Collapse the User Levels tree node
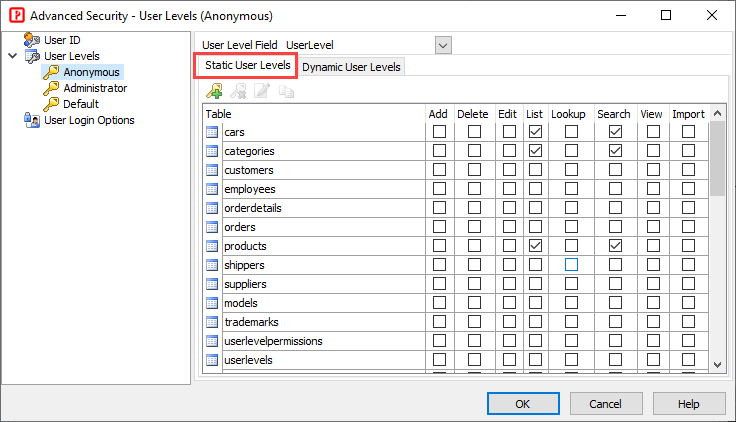The height and width of the screenshot is (422, 736). (12, 56)
